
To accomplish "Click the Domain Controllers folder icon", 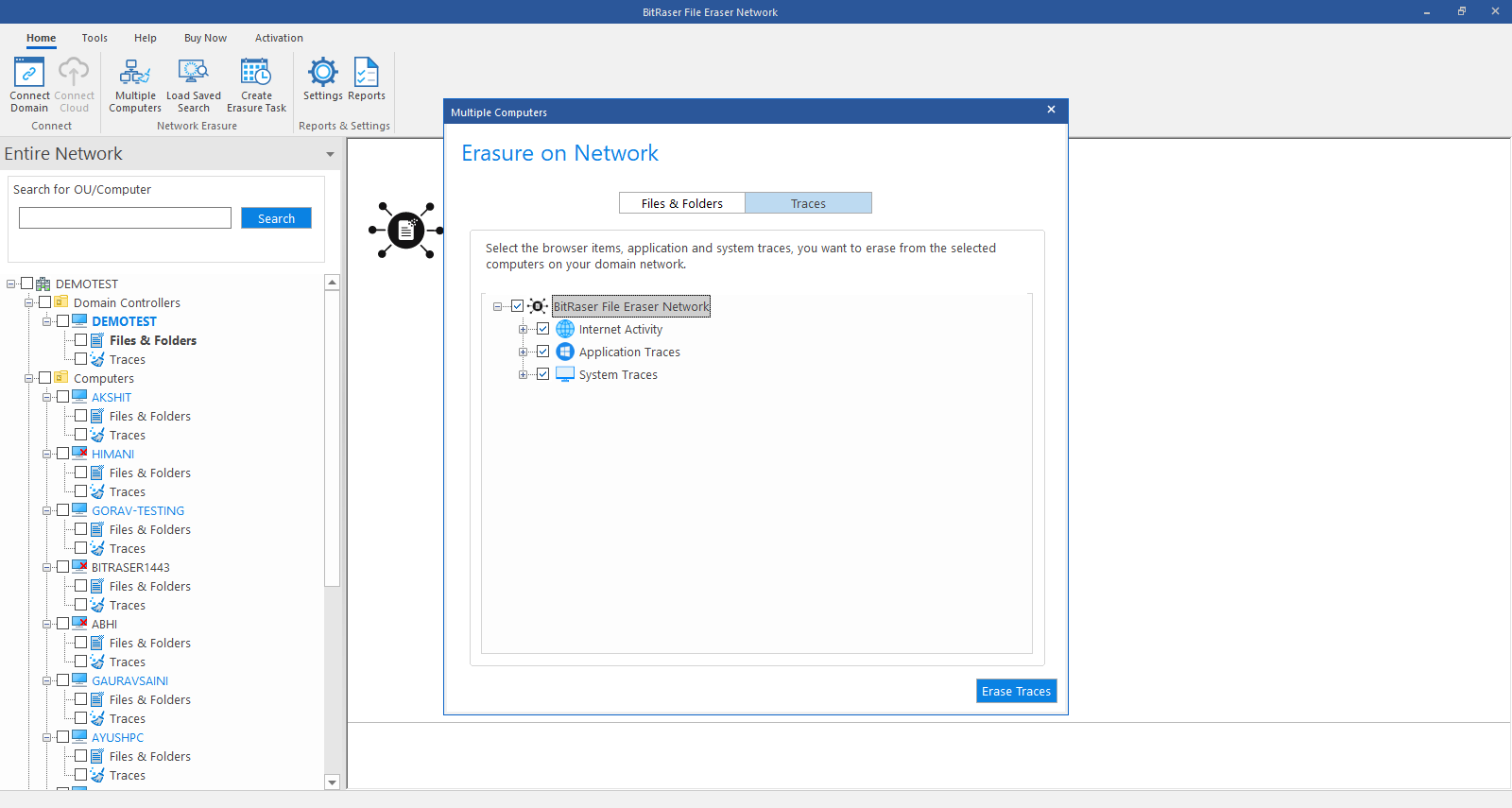I will coord(61,302).
